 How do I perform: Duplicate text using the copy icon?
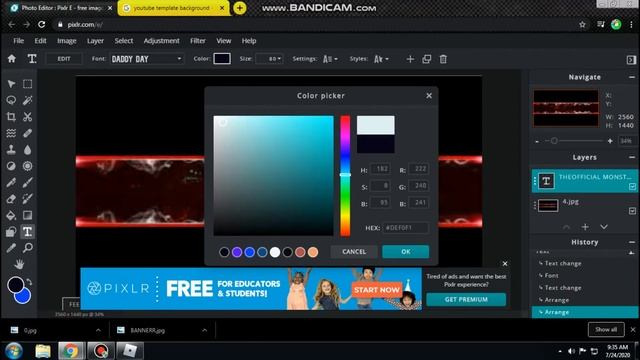[x=427, y=59]
